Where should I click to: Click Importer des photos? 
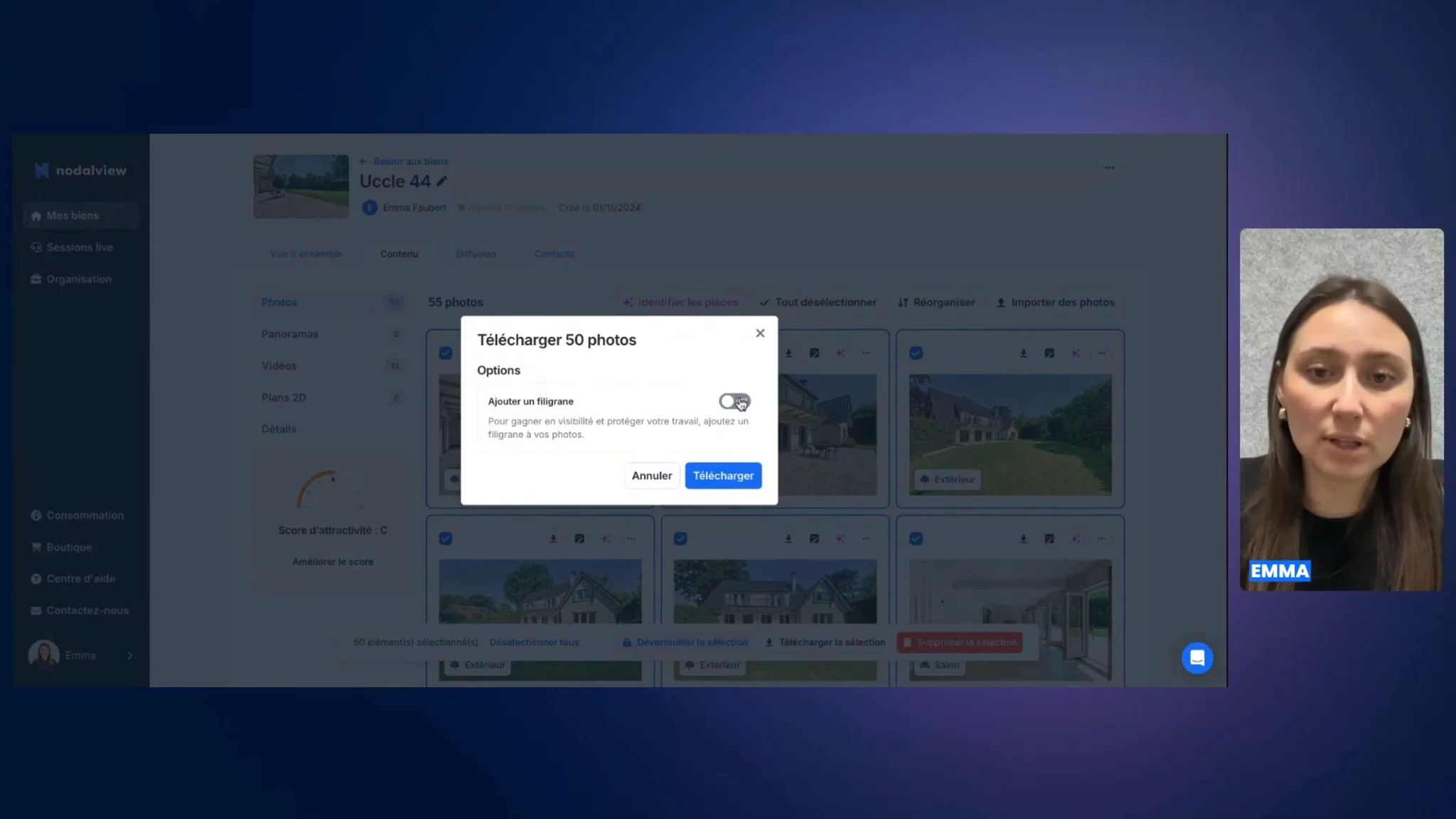(x=1055, y=302)
